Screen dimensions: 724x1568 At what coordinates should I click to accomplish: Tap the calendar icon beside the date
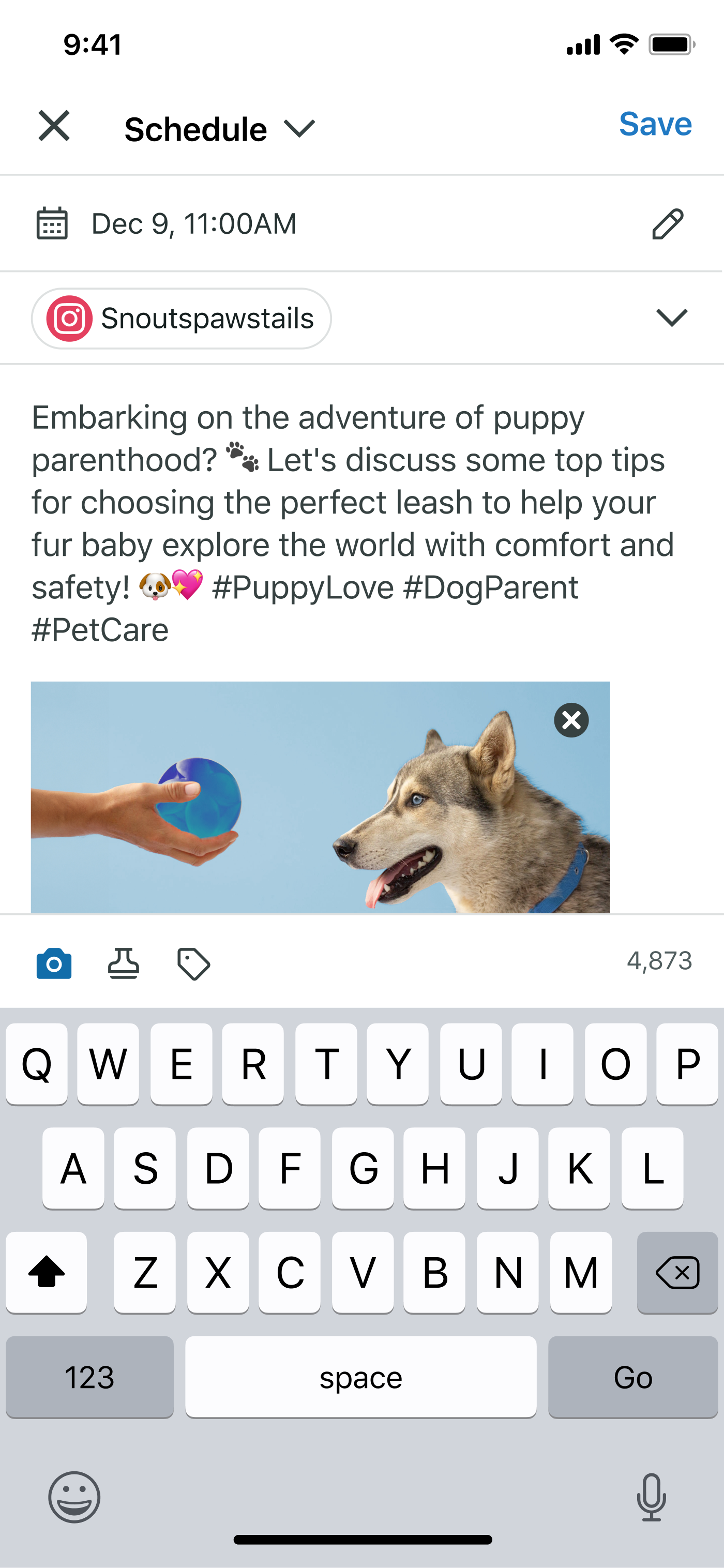click(x=52, y=223)
